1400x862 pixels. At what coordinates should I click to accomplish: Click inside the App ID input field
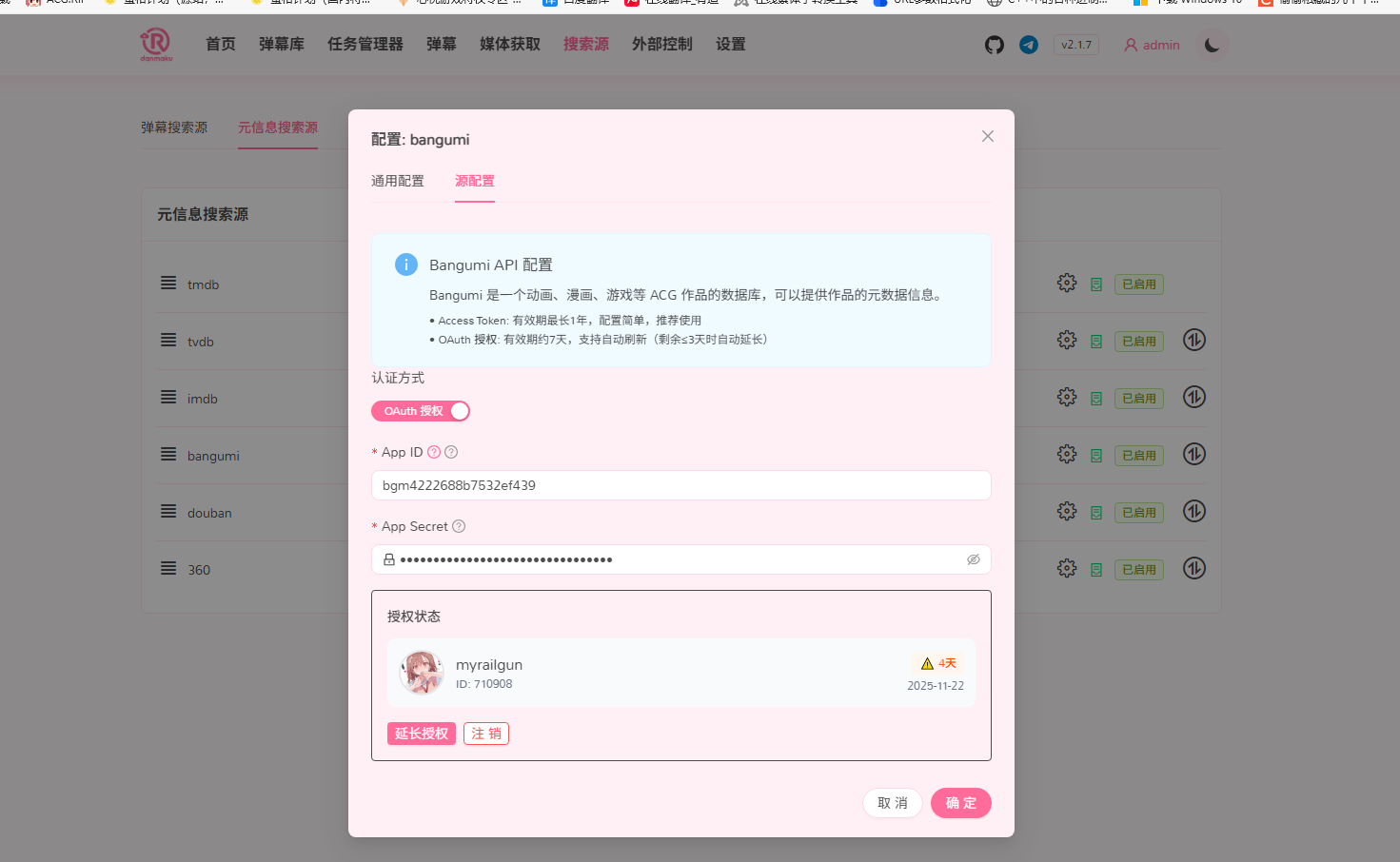point(680,485)
